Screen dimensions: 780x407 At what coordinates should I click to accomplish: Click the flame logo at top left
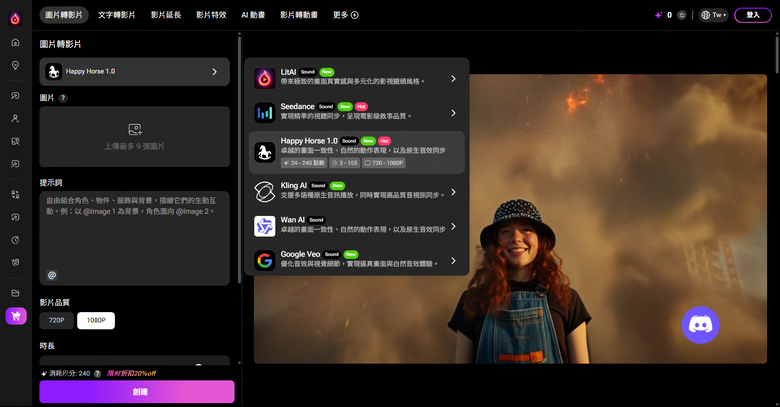(x=15, y=19)
